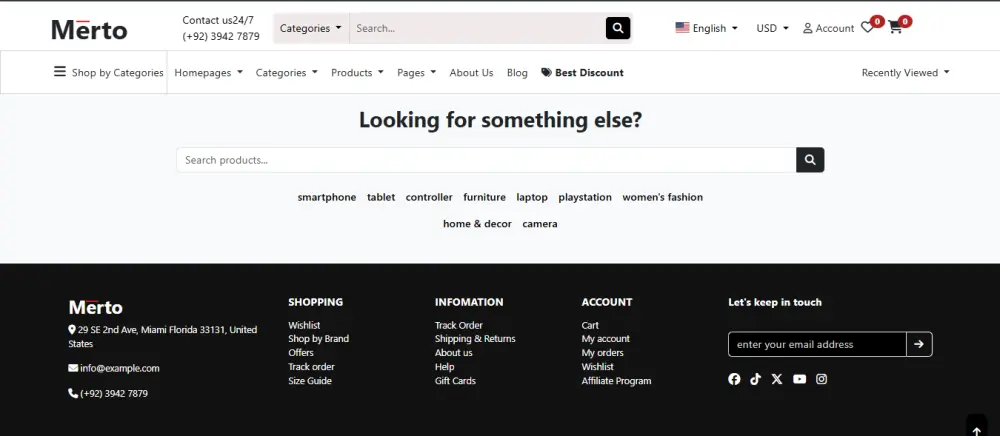The image size is (1000, 436).
Task: Open the TikTok social icon
Action: [x=756, y=379]
